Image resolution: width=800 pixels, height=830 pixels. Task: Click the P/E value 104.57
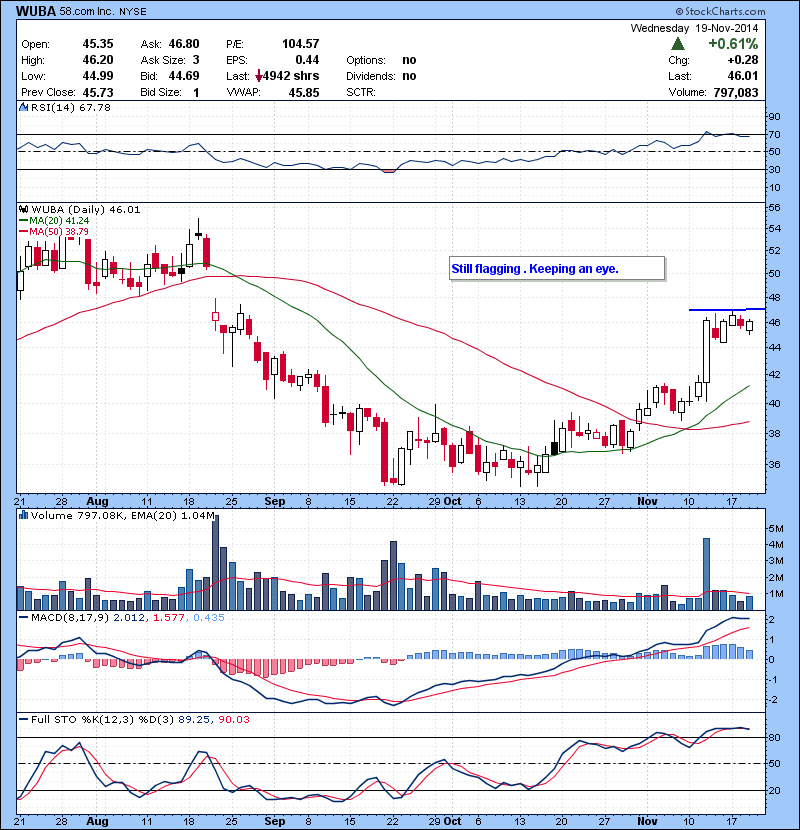click(x=300, y=44)
